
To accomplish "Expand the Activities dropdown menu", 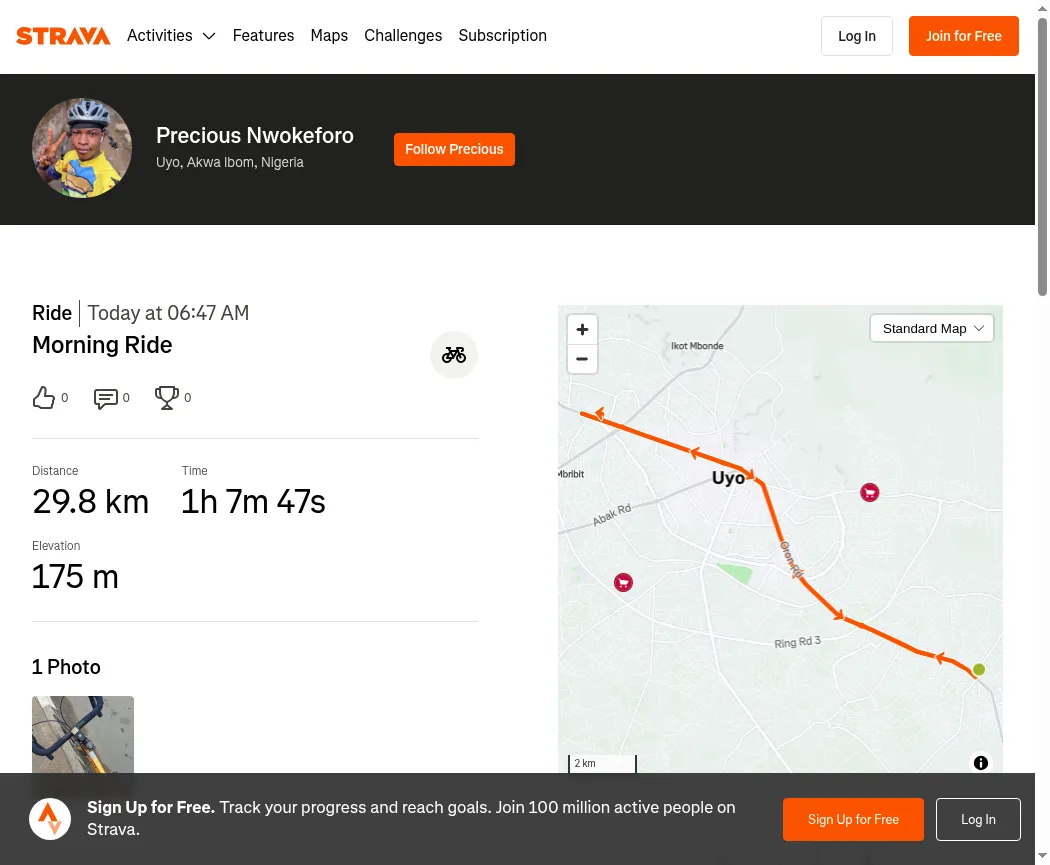I will pyautogui.click(x=171, y=35).
